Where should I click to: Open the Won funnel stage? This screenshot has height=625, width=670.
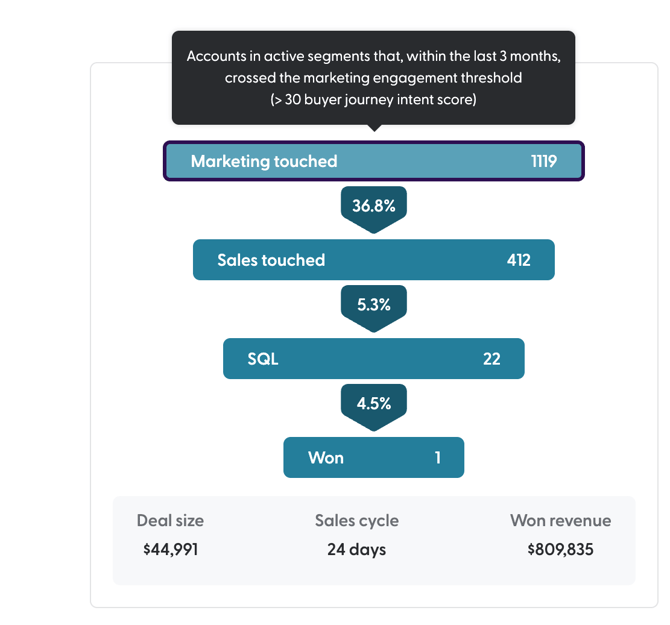point(373,458)
